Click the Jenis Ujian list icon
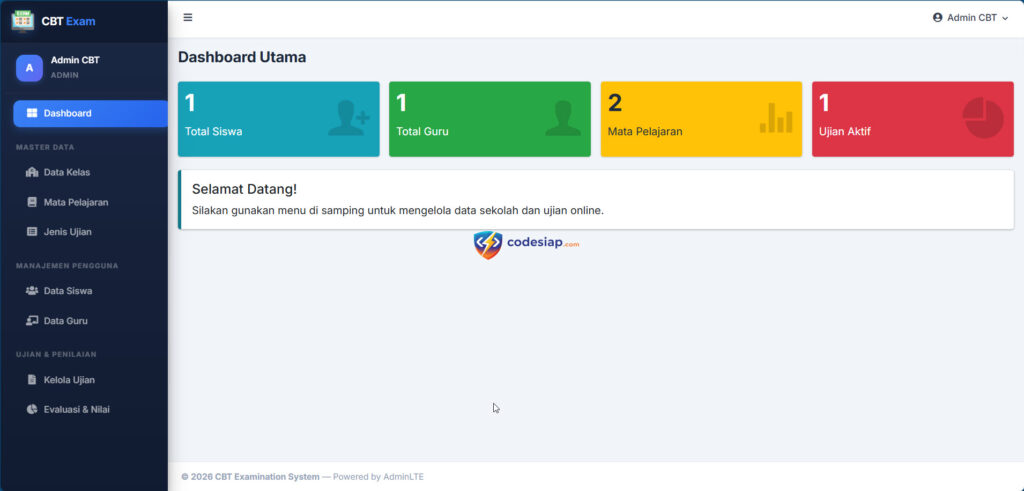The width and height of the screenshot is (1024, 491). click(x=32, y=232)
